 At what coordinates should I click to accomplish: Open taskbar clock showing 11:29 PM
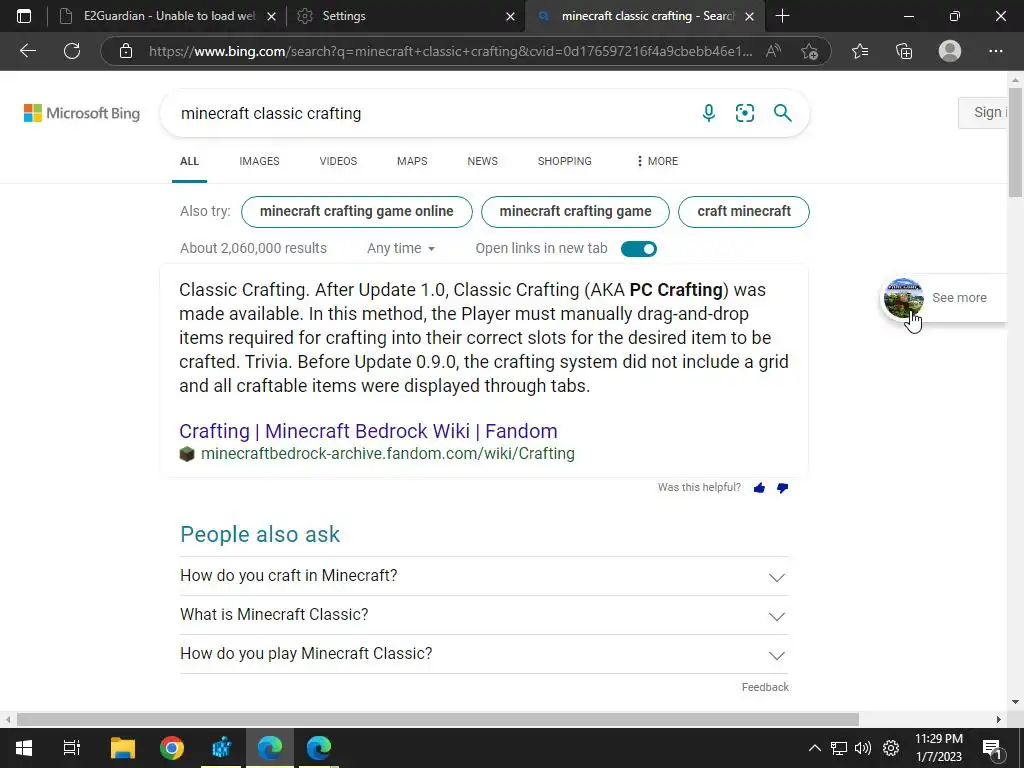tap(938, 748)
